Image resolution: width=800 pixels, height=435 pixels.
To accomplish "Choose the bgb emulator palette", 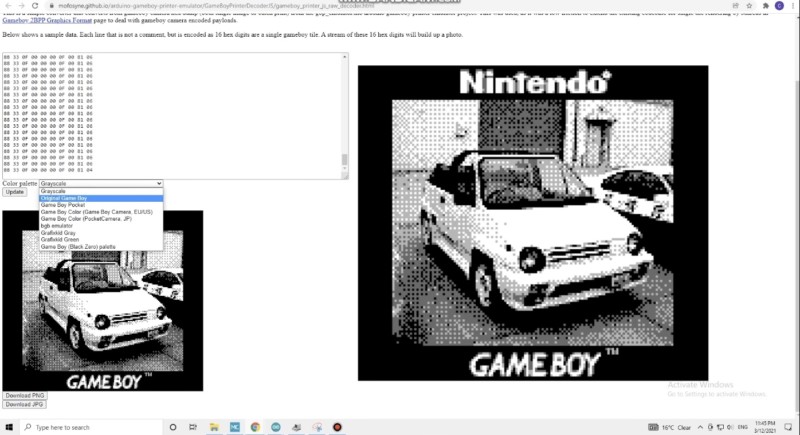I will [x=101, y=225].
